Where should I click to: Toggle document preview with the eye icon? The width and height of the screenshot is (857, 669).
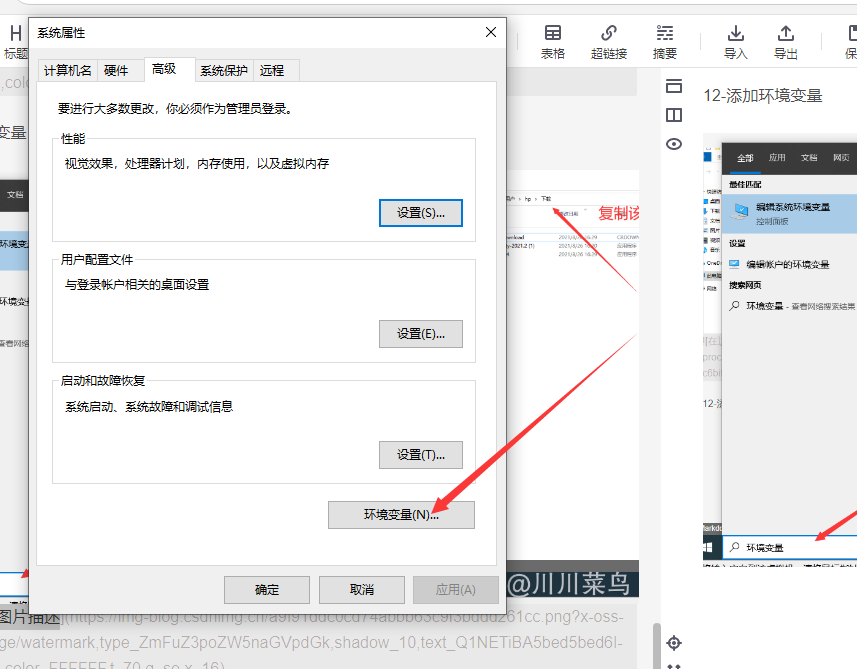[673, 145]
